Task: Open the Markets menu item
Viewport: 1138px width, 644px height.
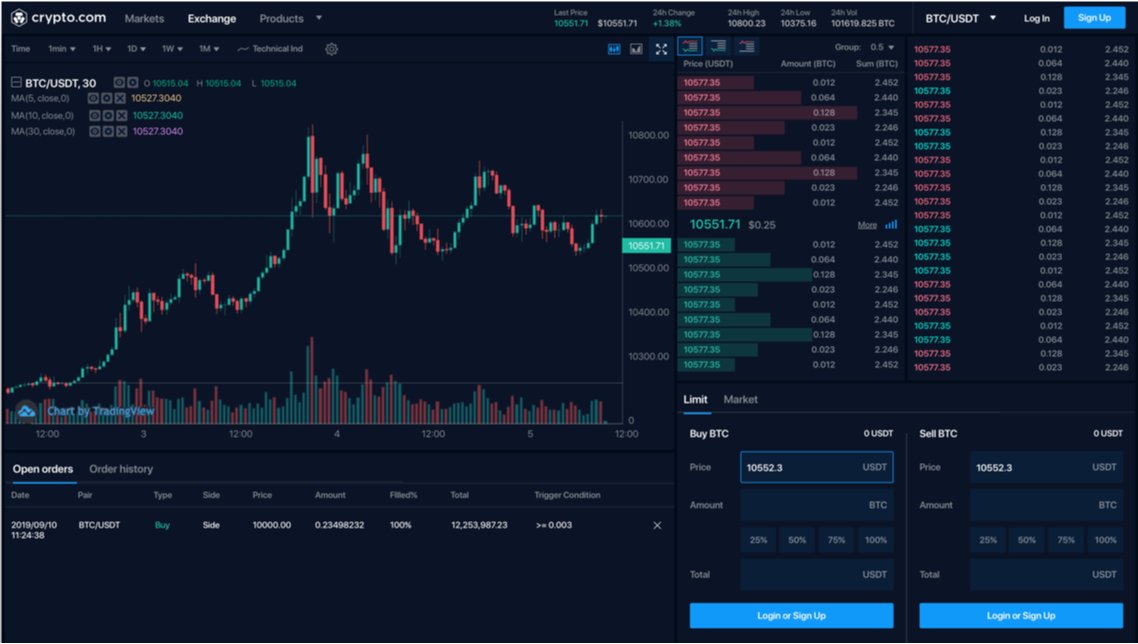Action: point(144,17)
